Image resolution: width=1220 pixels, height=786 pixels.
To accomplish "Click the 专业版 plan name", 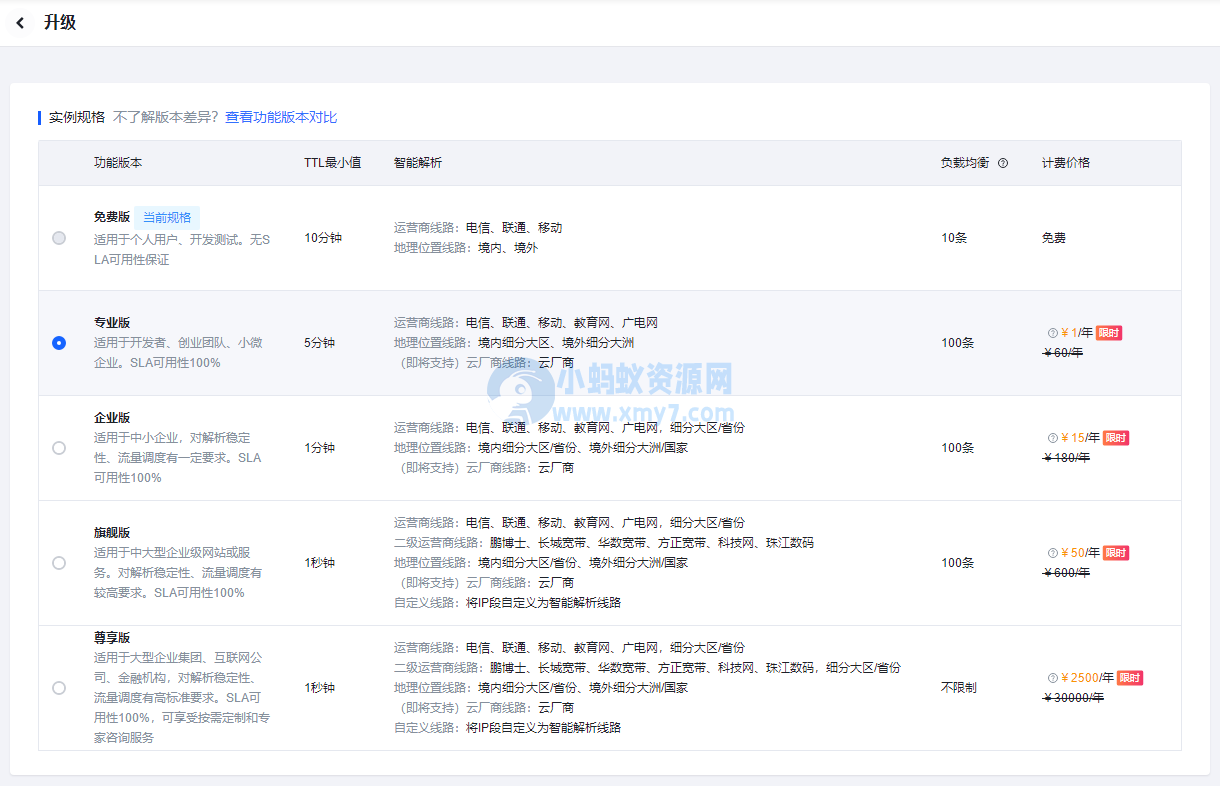I will (x=112, y=323).
